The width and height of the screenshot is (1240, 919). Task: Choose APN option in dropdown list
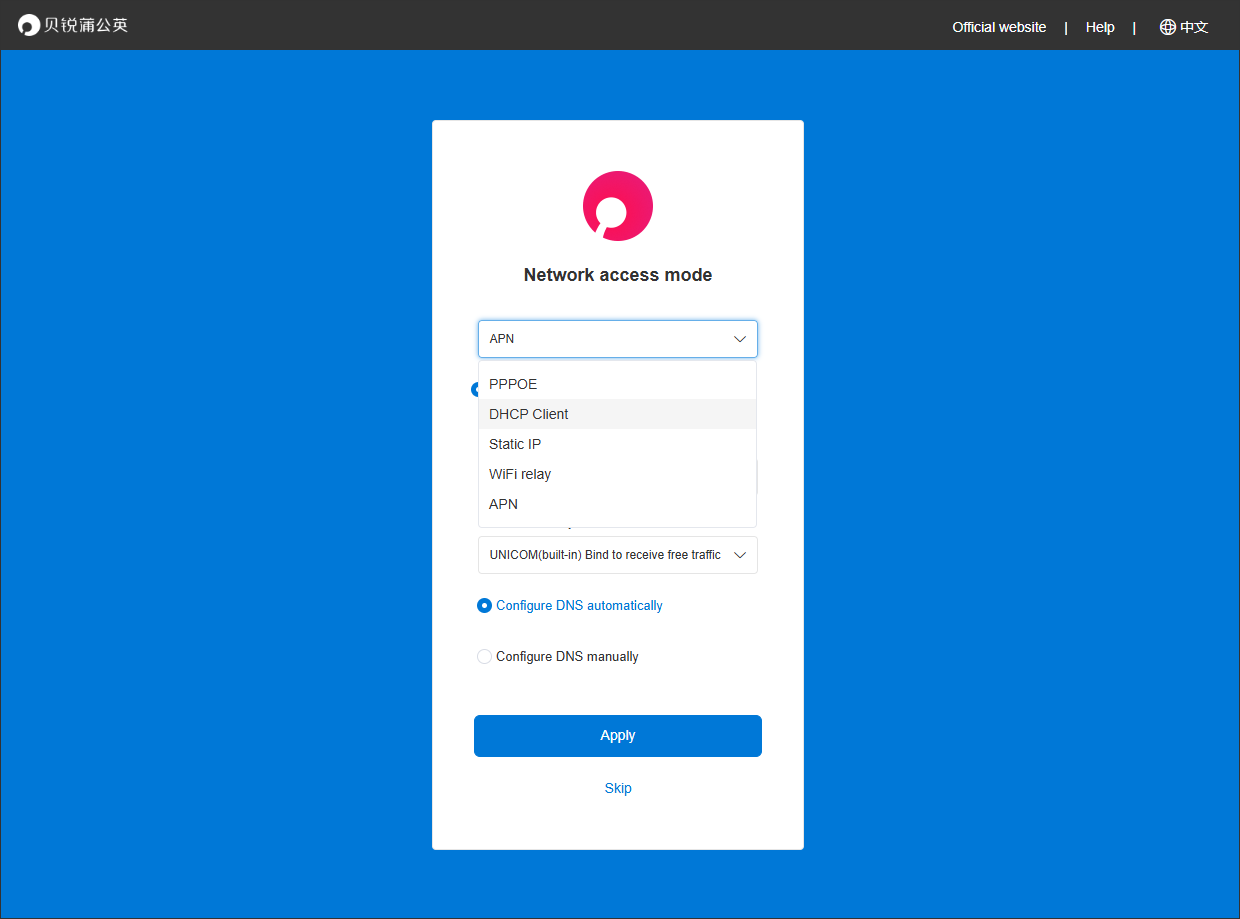pos(618,504)
